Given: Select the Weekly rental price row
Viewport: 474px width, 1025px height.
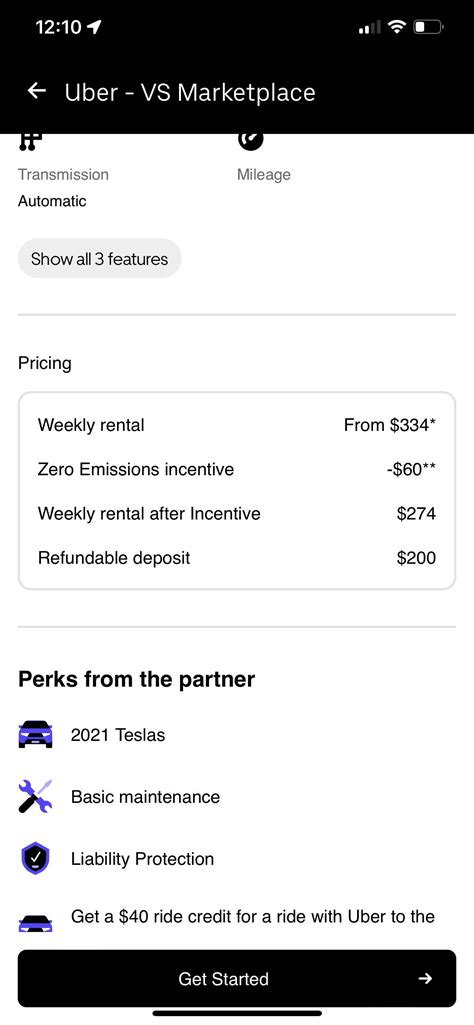Looking at the screenshot, I should [237, 425].
